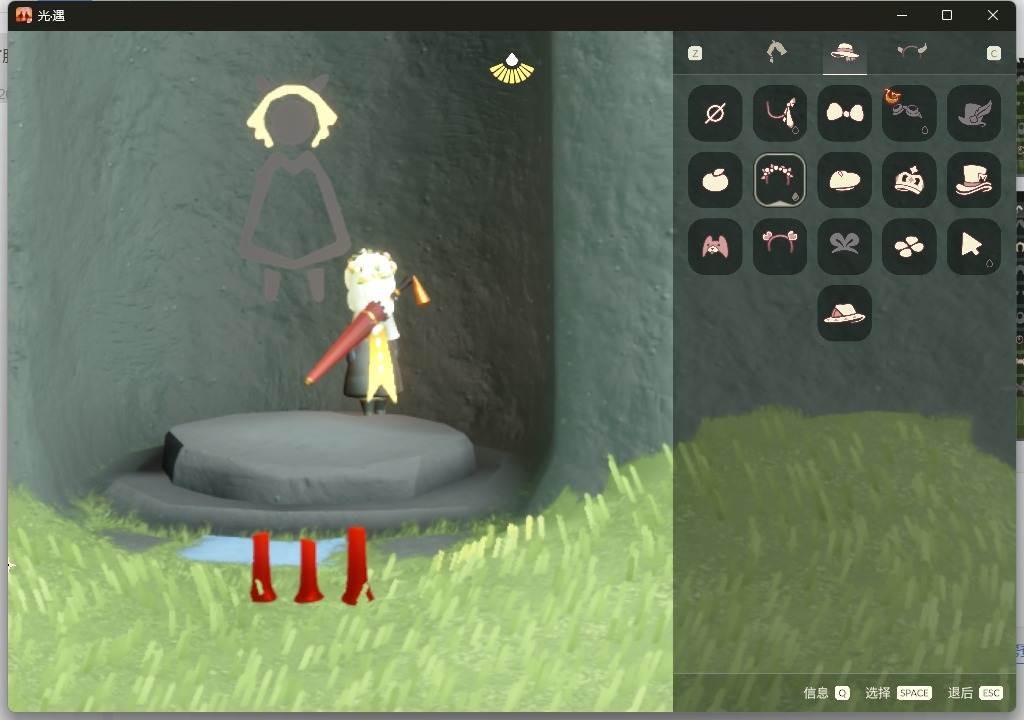Screen dimensions: 1024x720
Task: Click the 光遇 app icon in title bar
Action: (24, 15)
